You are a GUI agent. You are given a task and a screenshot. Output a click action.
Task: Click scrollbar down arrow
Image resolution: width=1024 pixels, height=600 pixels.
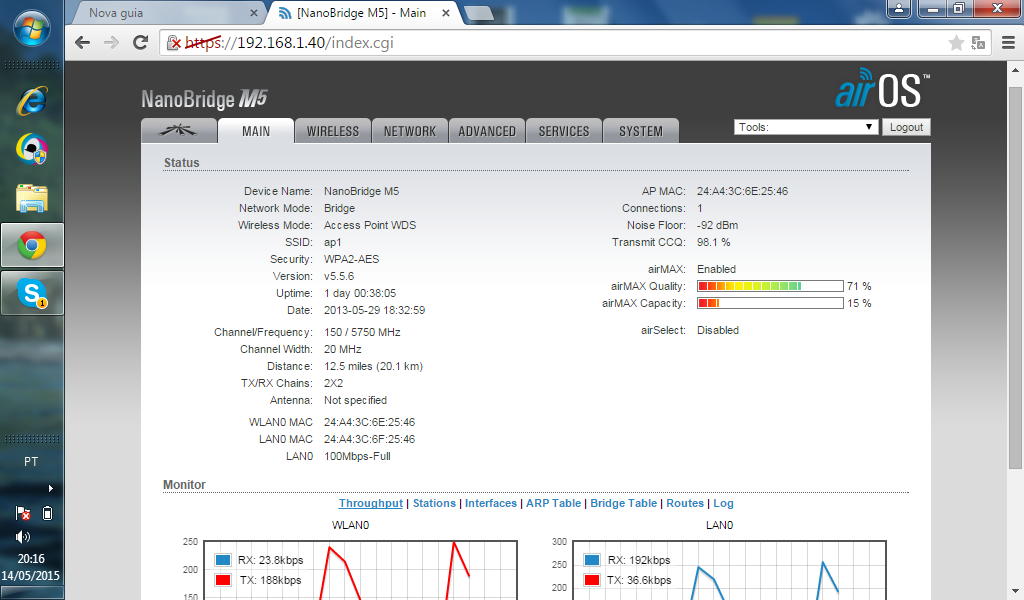pyautogui.click(x=1015, y=591)
